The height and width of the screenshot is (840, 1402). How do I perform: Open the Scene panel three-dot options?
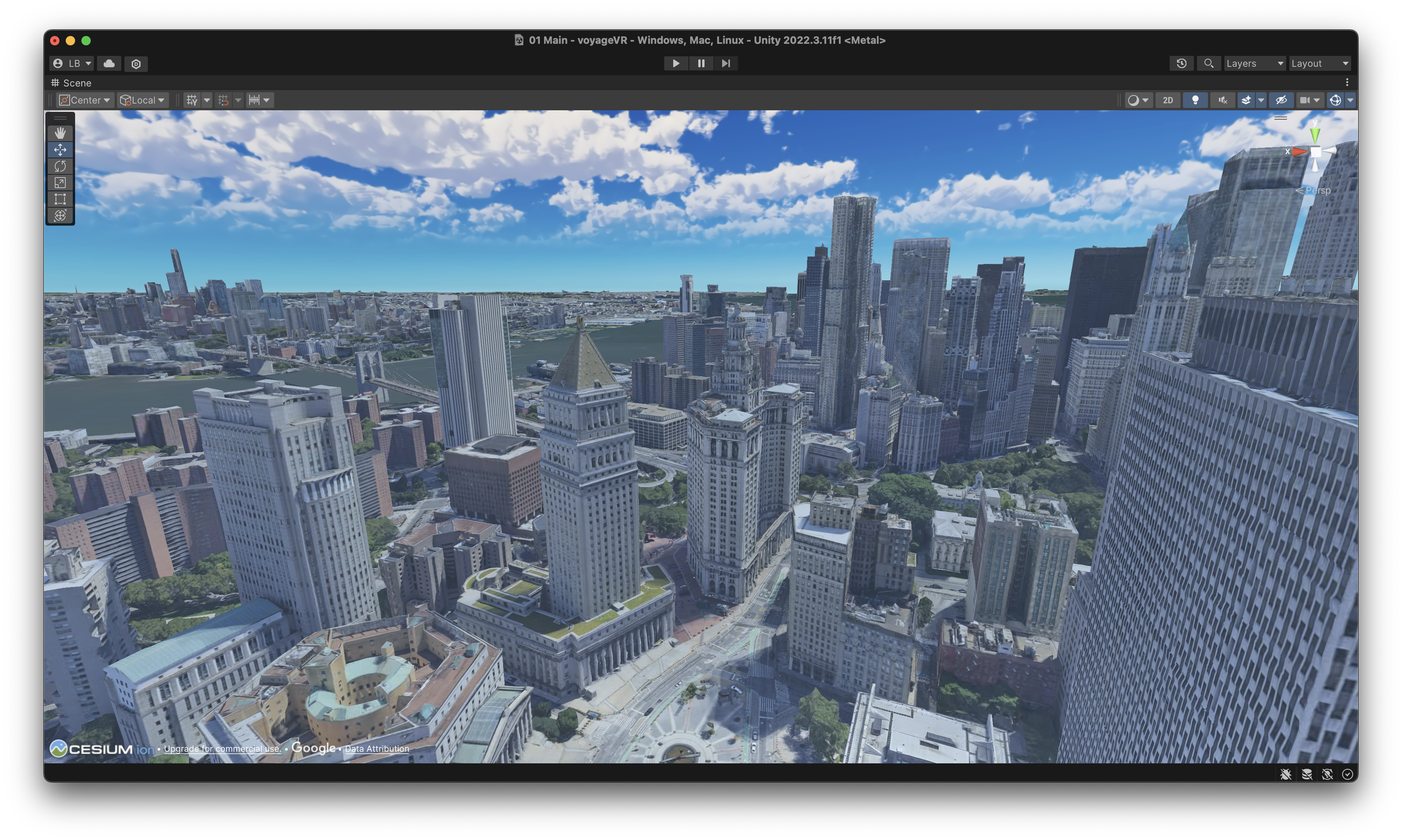click(x=1347, y=83)
